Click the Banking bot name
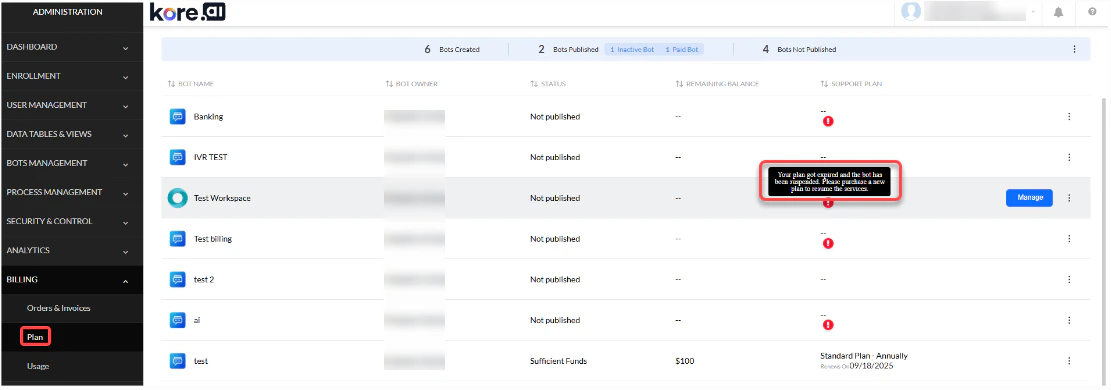Image resolution: width=1111 pixels, height=390 pixels. click(208, 116)
